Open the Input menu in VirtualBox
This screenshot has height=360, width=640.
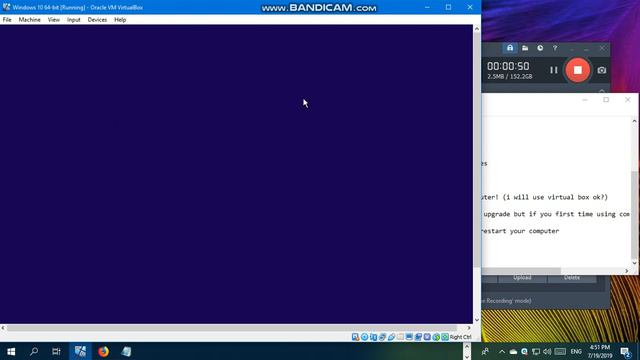click(73, 20)
